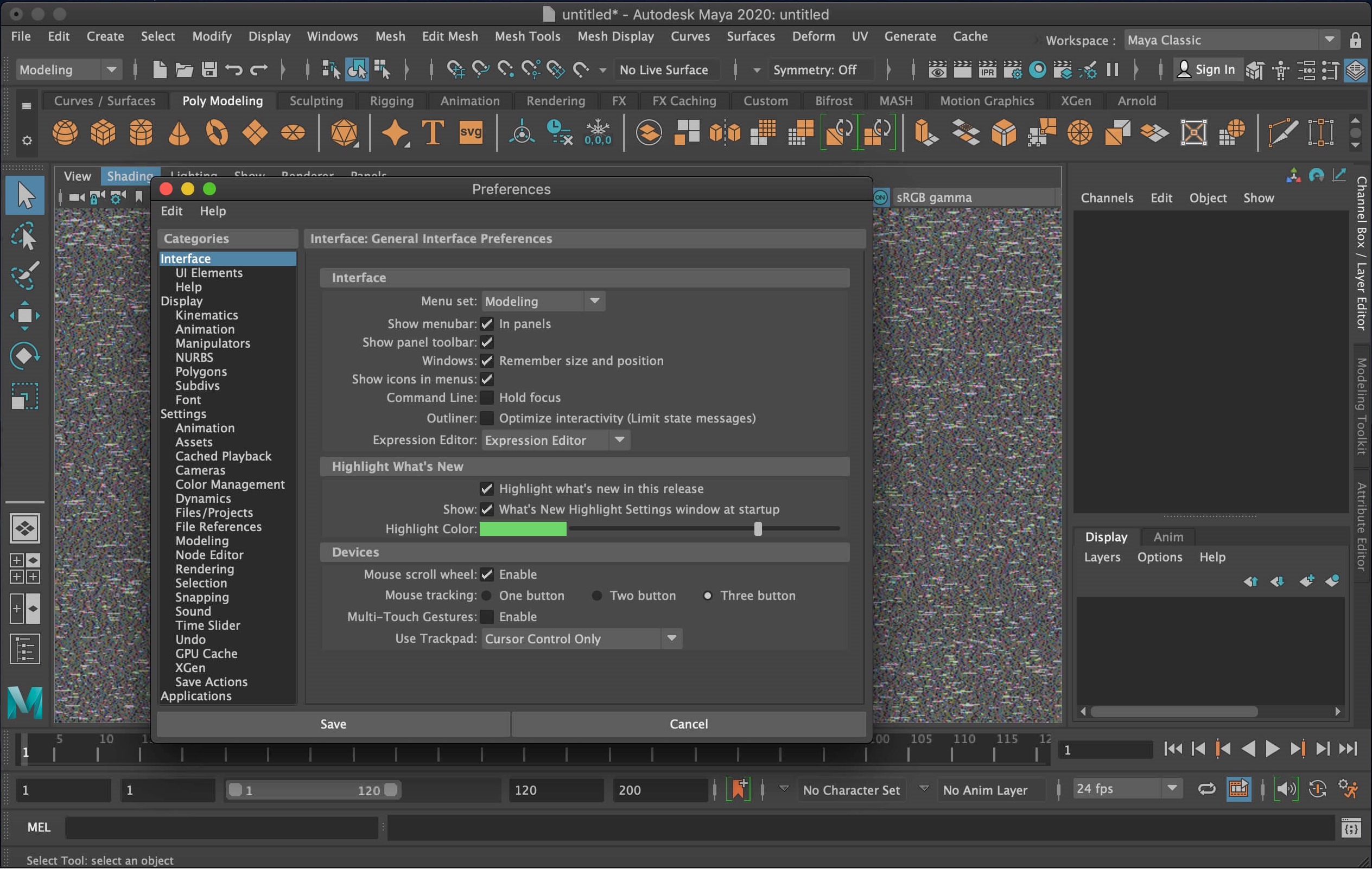Screen dimensions: 1372x869
Task: Save the scene with the disk icon
Action: coord(209,69)
